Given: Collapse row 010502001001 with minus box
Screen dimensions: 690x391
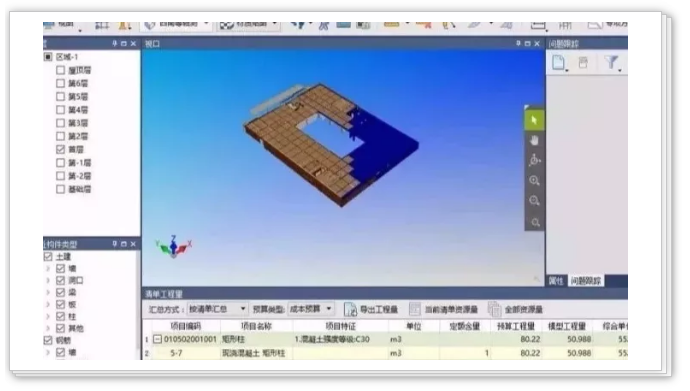Looking at the screenshot, I should click(157, 339).
